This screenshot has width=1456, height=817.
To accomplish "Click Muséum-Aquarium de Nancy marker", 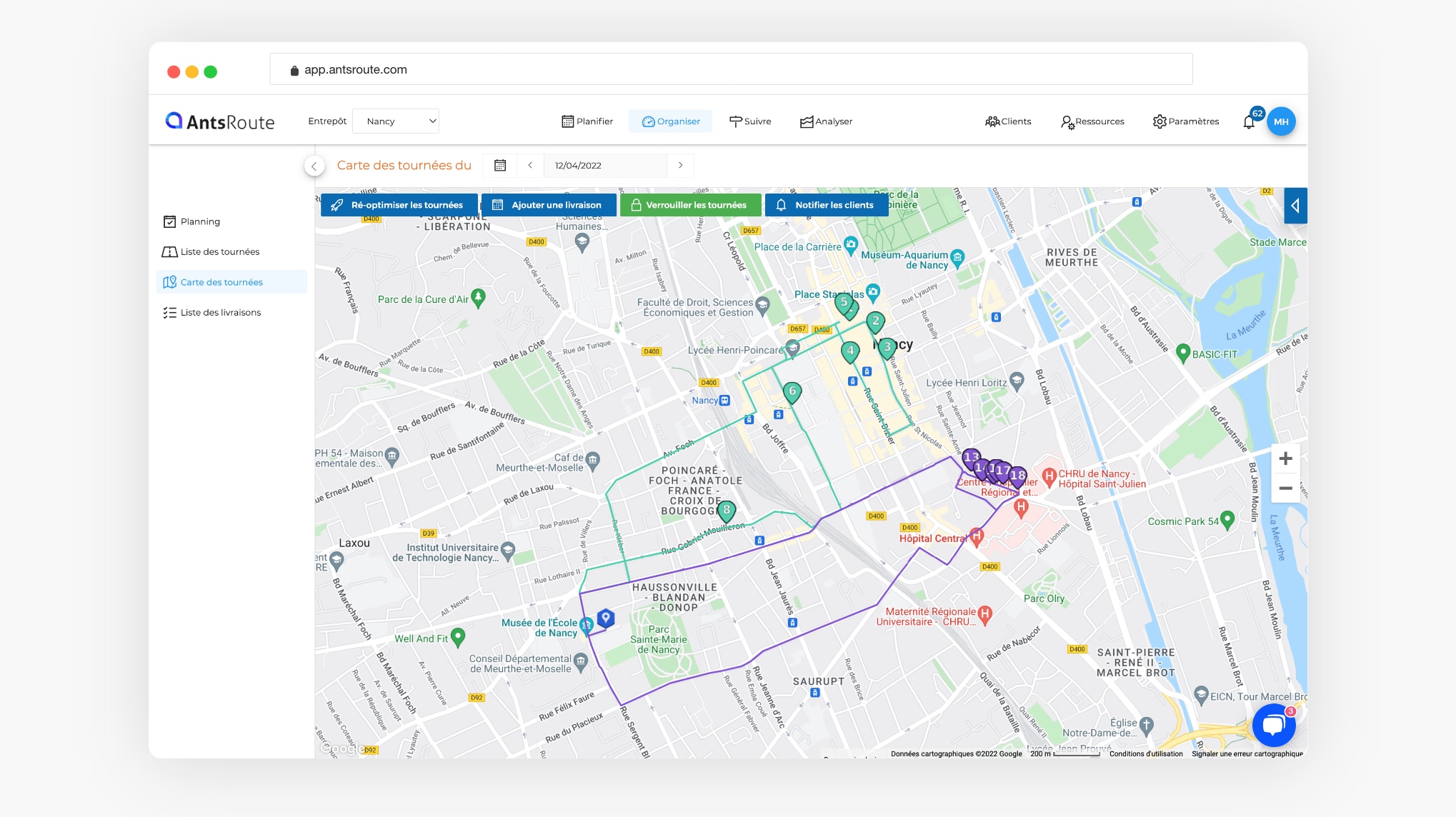I will click(957, 257).
